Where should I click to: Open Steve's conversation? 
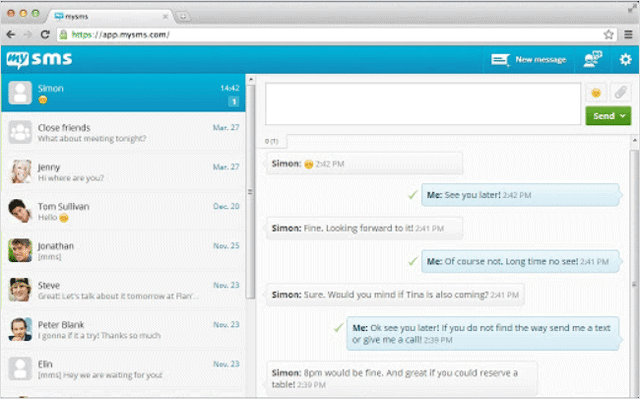pyautogui.click(x=123, y=290)
